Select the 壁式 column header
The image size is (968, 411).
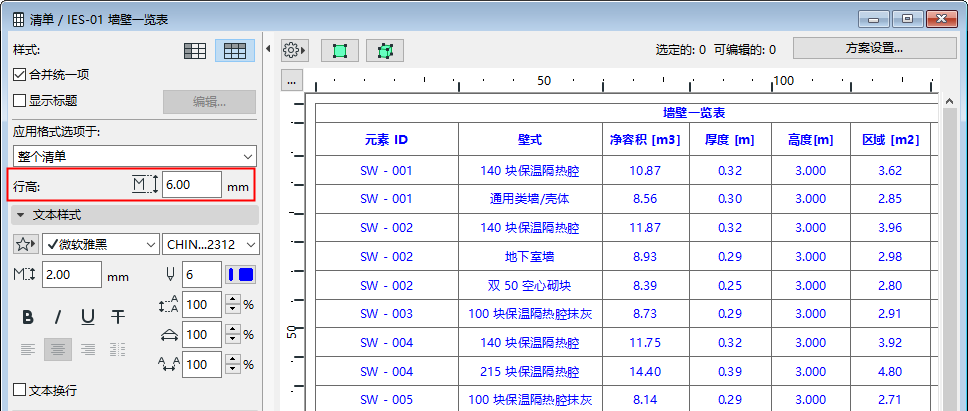[x=530, y=139]
